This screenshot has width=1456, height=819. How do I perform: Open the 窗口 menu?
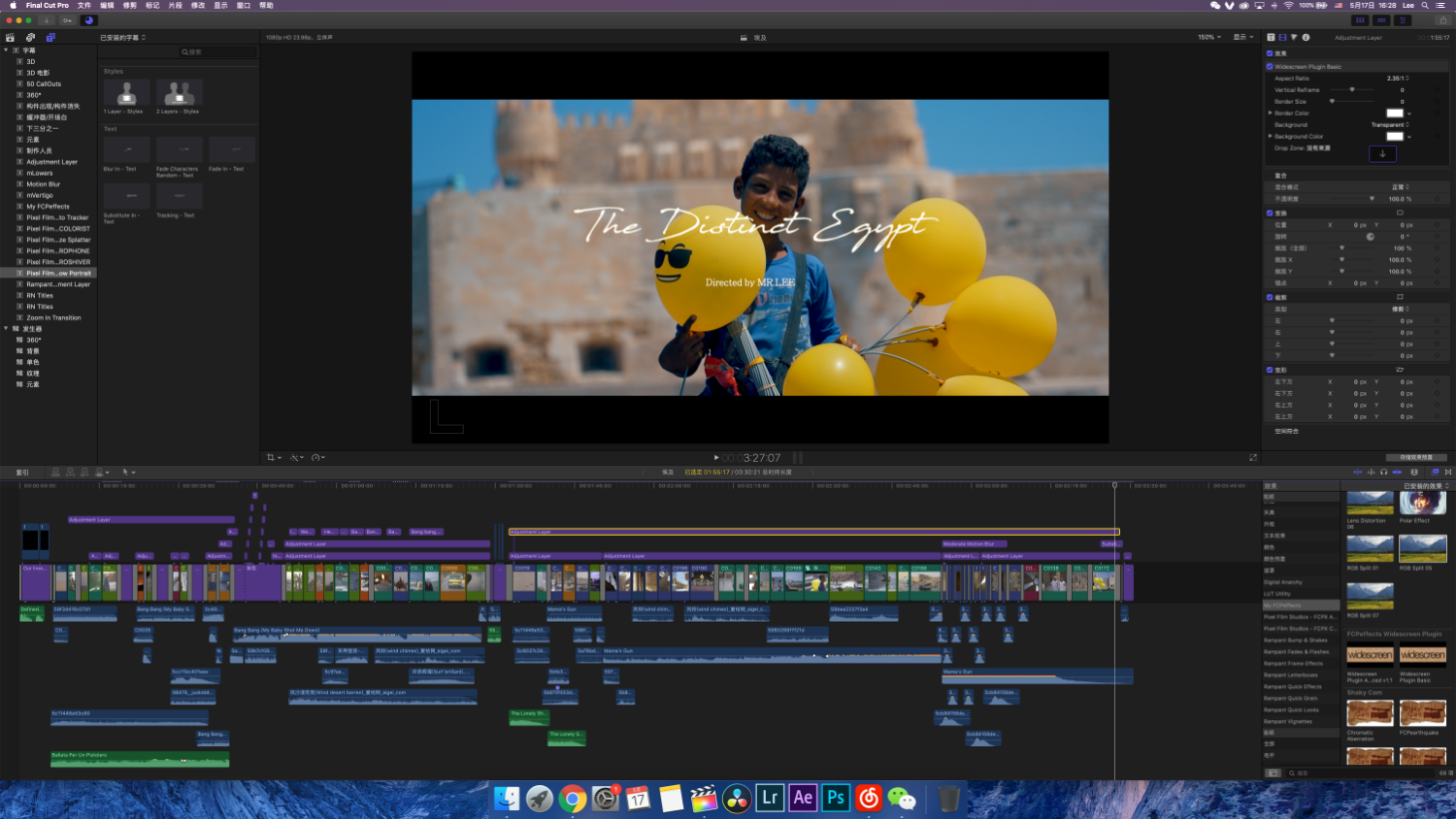tap(244, 5)
